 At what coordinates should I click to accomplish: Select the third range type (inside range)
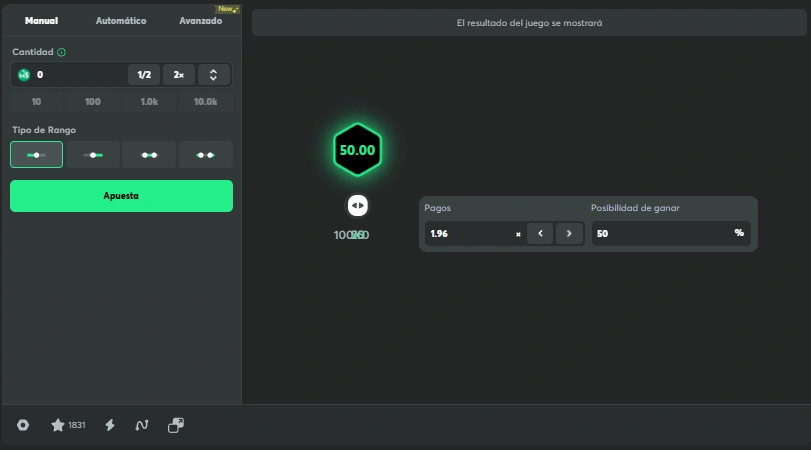click(x=149, y=155)
